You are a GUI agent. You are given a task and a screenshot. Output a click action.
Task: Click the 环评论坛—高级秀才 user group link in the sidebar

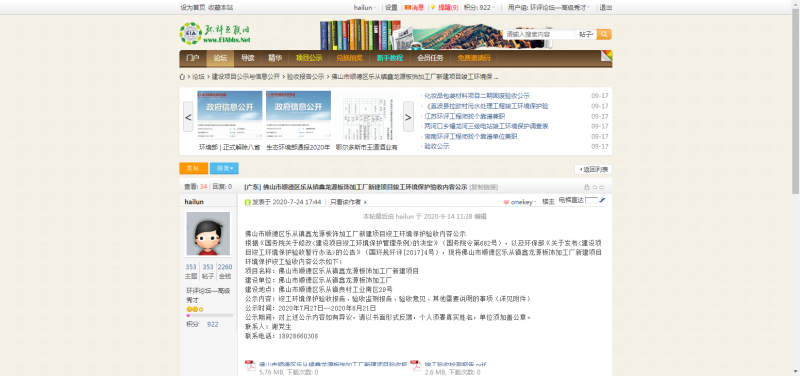coord(208,295)
